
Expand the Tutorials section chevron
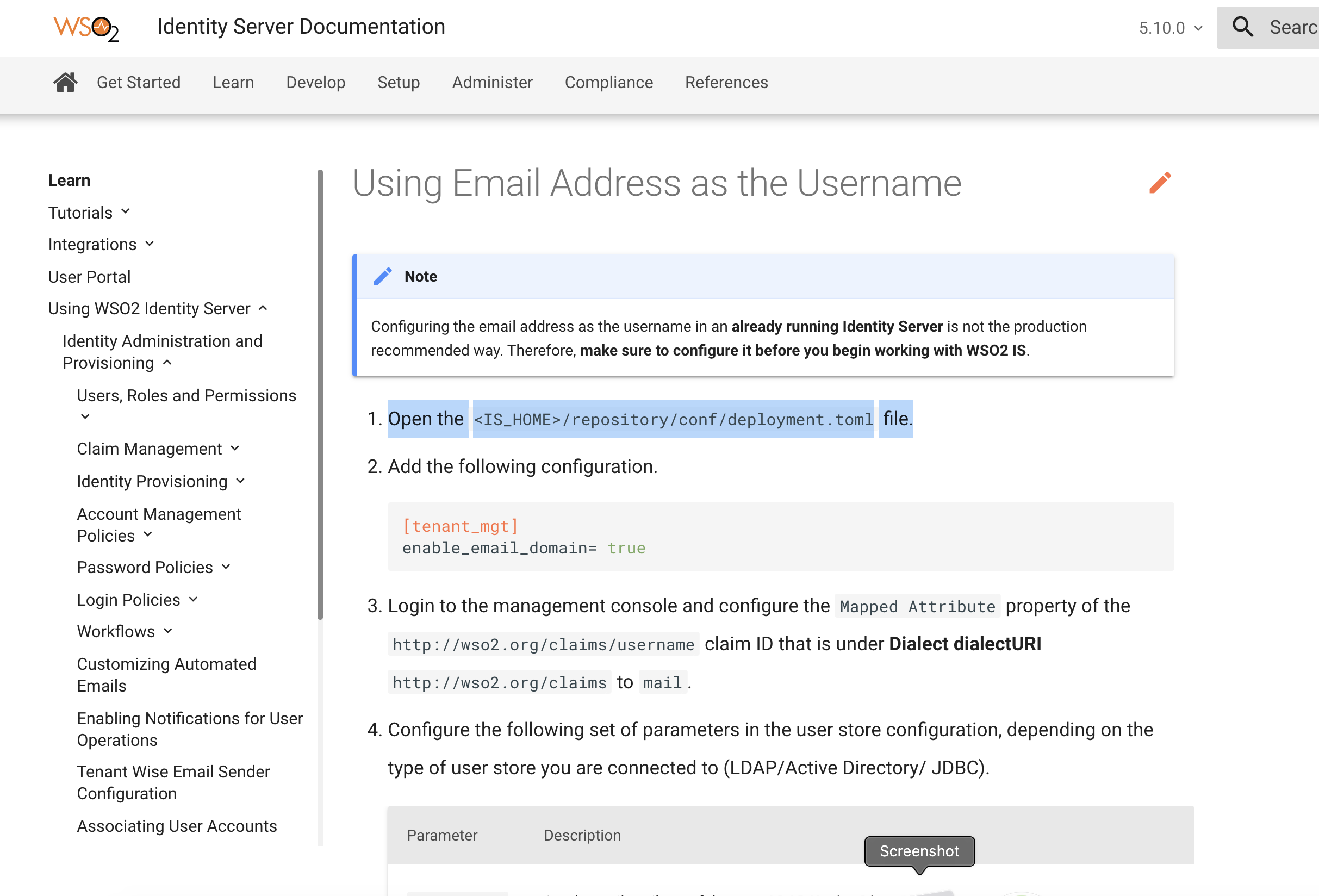tap(126, 211)
